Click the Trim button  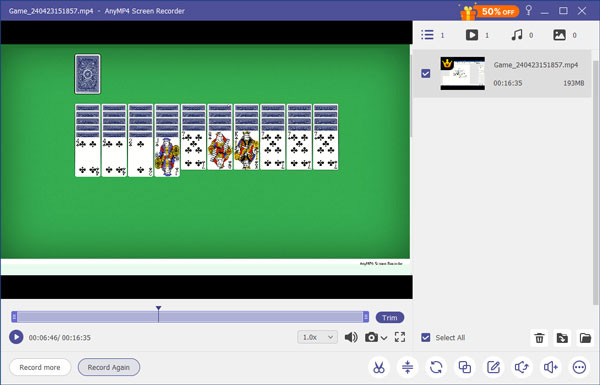[x=390, y=318]
